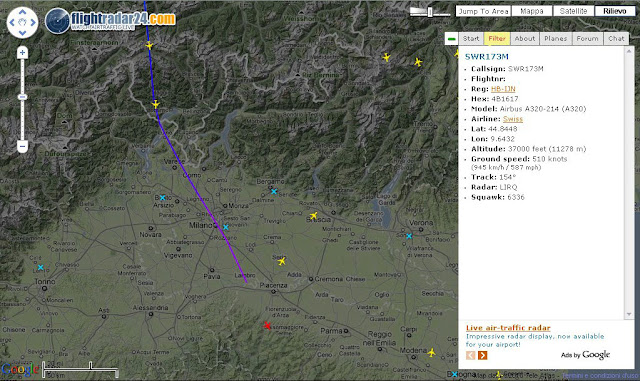Open the Live air-traffic radar ad link
640x381 pixels.
tap(508, 328)
